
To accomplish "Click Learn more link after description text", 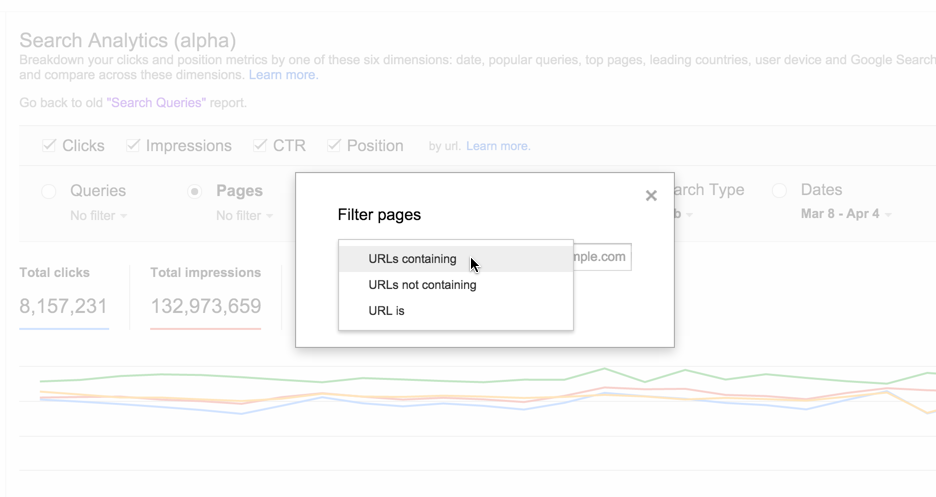I will pyautogui.click(x=283, y=75).
